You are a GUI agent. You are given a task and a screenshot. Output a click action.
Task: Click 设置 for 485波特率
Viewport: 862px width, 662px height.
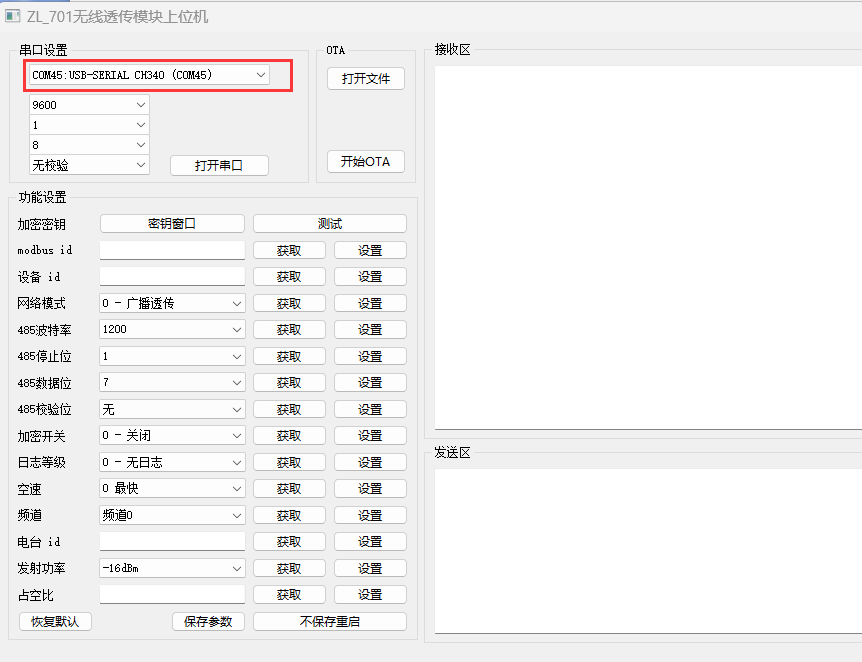tap(370, 330)
